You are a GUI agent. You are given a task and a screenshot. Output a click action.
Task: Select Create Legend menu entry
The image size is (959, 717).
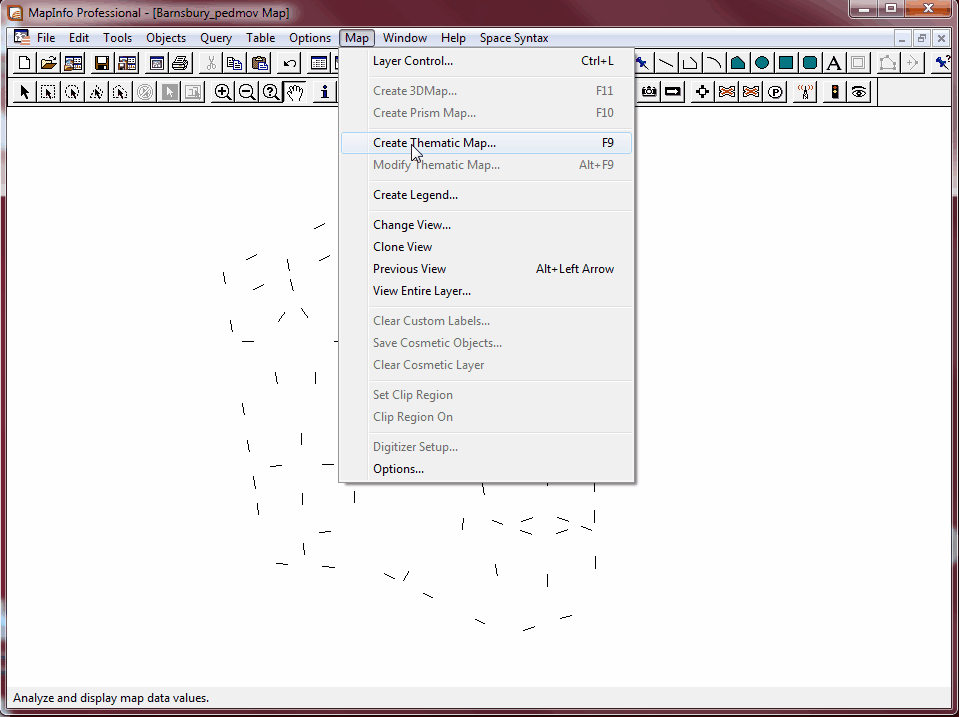point(486,195)
